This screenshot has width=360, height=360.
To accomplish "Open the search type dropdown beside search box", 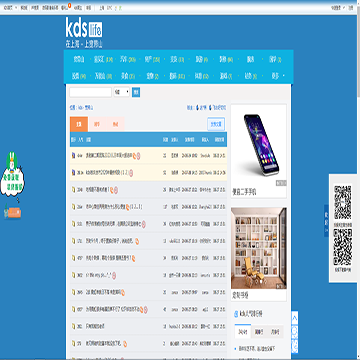I will pyautogui.click(x=122, y=92).
